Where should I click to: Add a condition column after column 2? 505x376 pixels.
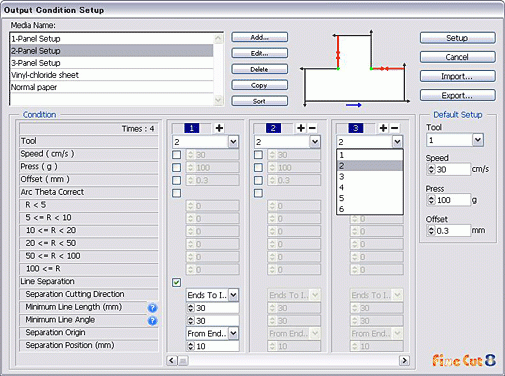[301, 128]
